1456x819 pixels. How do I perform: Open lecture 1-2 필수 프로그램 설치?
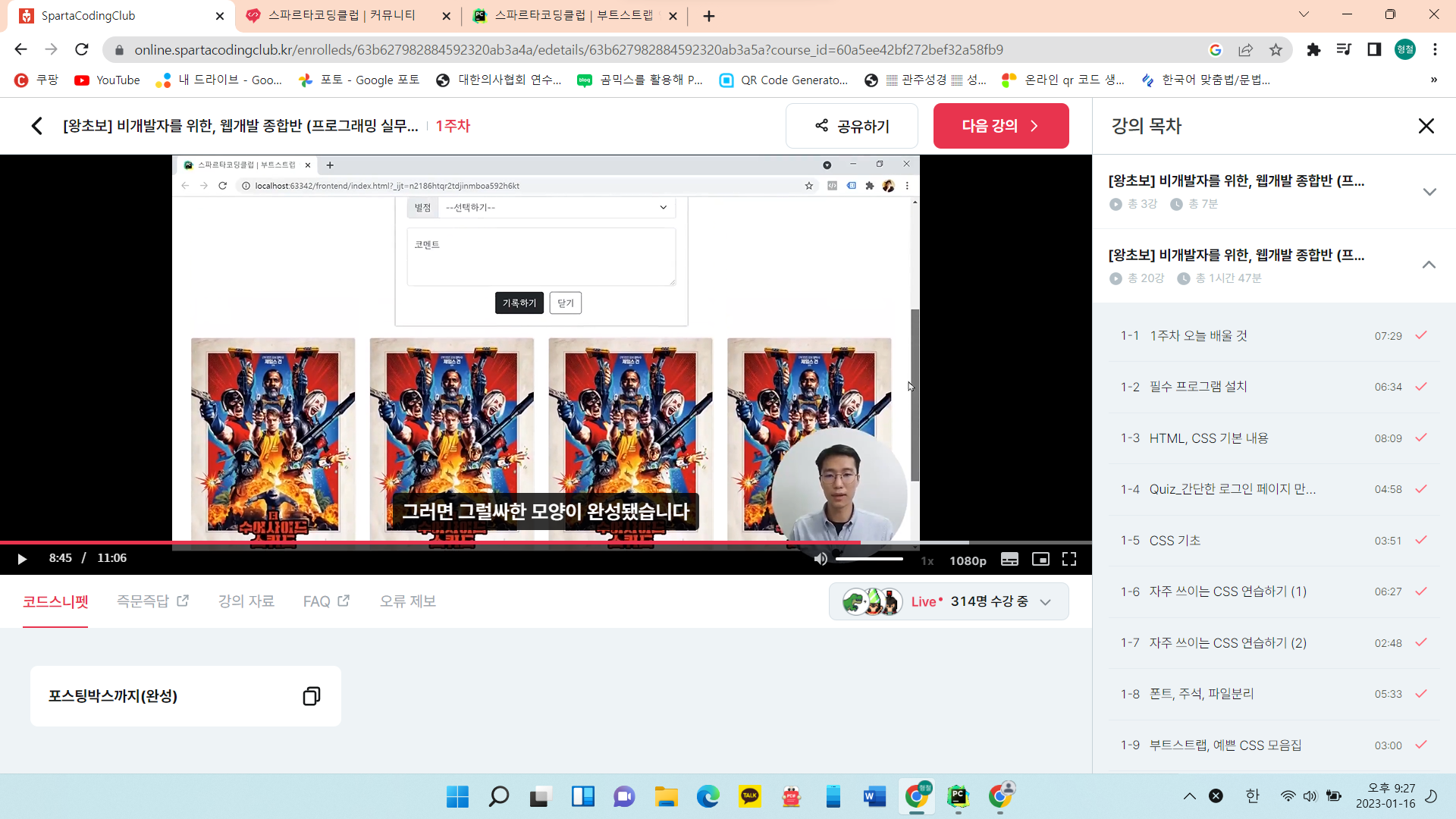coord(1274,387)
